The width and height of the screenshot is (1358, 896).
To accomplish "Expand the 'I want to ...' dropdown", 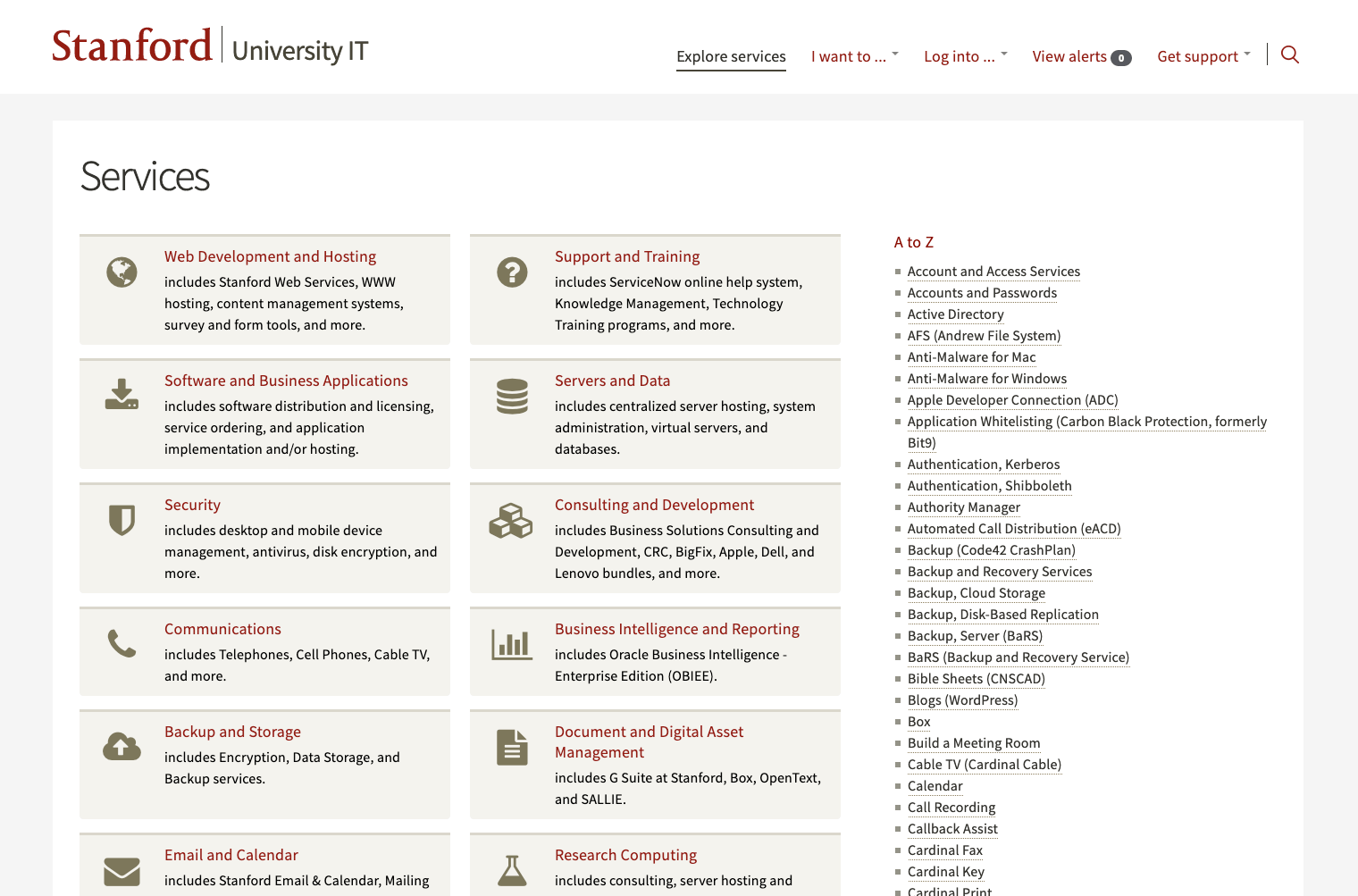I will 853,55.
